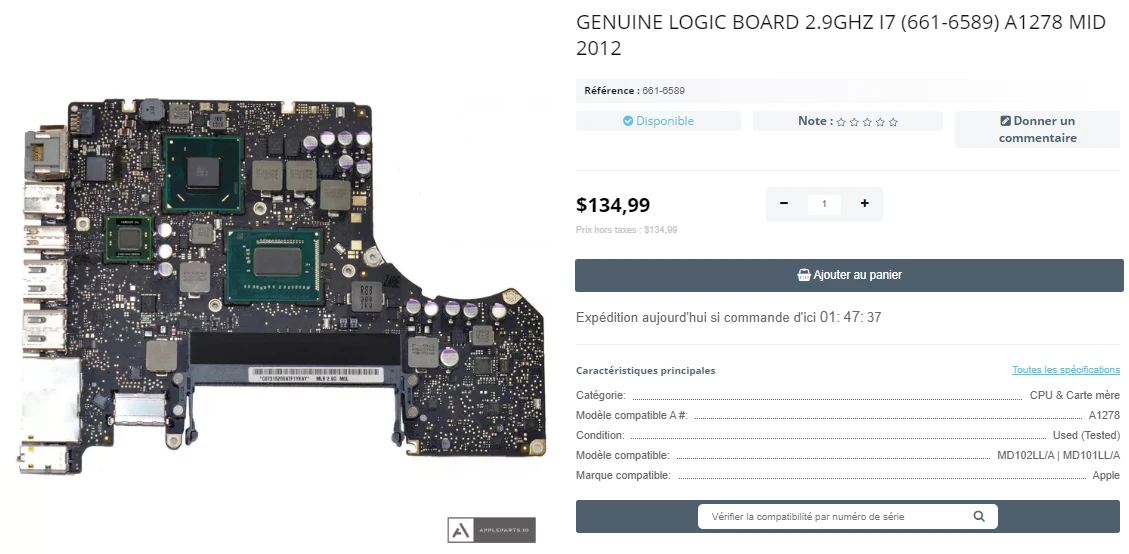This screenshot has width=1129, height=554.
Task: Click the pencil icon beside Donner un commentaire
Action: [1005, 121]
